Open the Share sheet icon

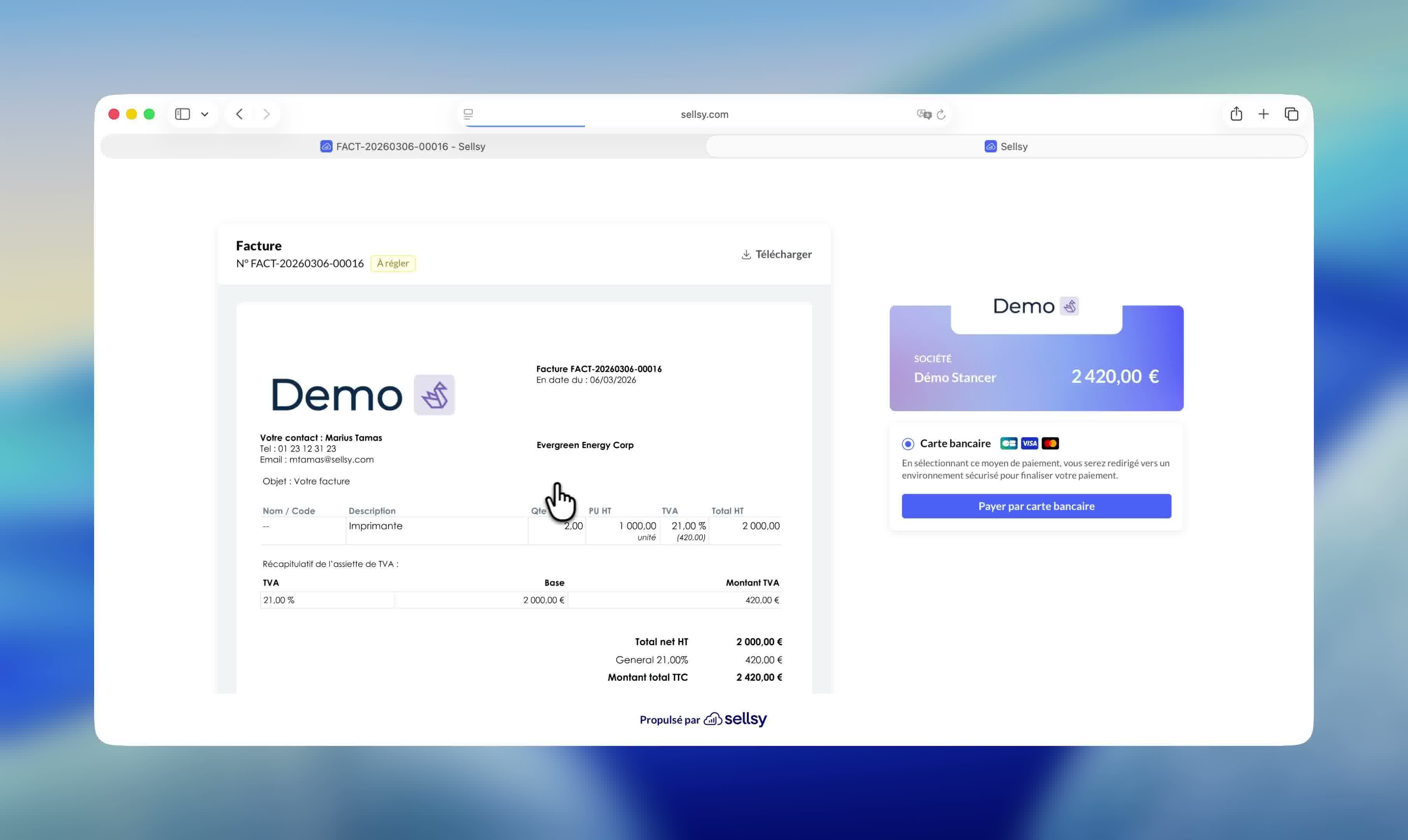point(1236,114)
